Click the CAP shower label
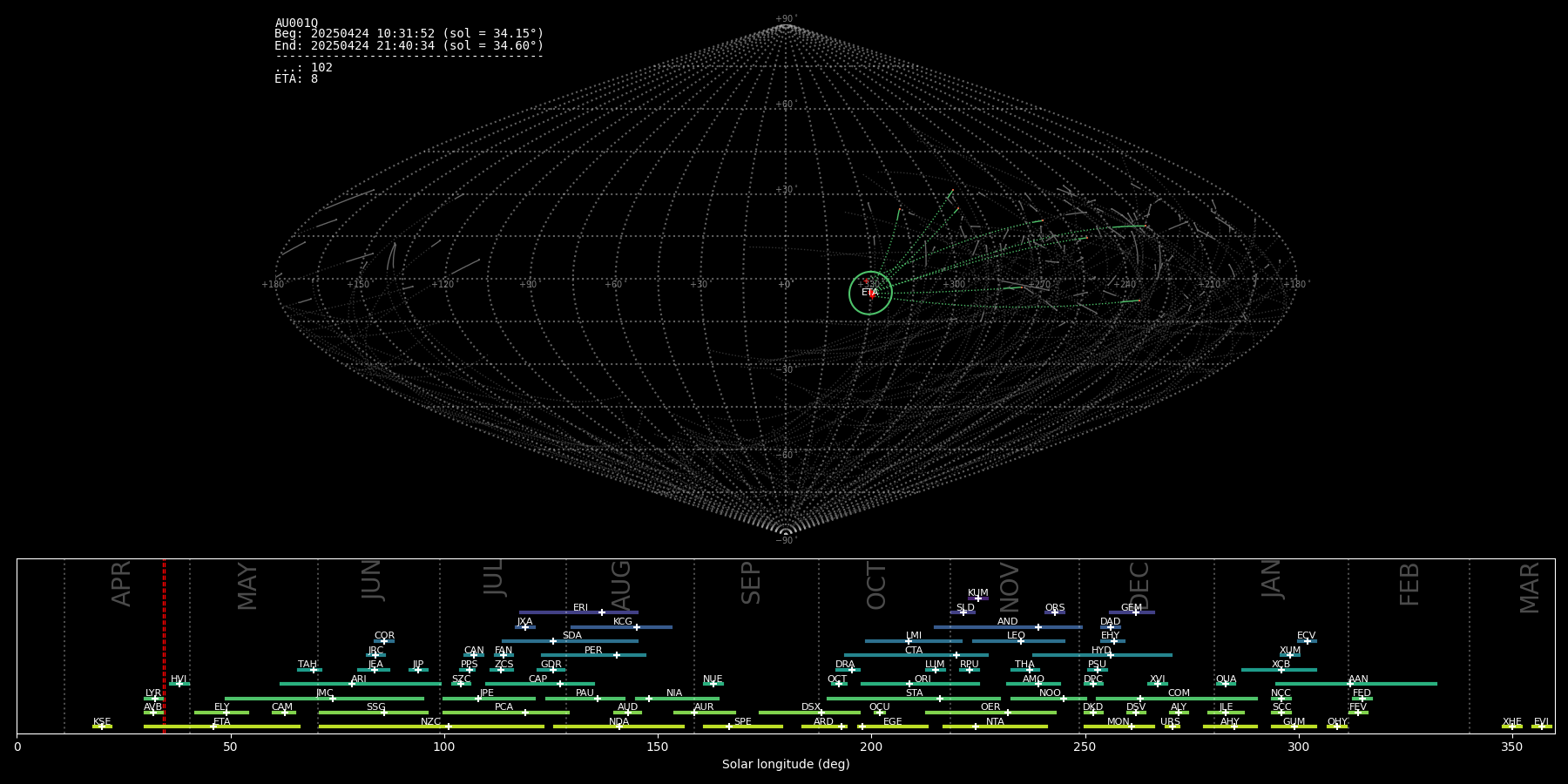Image resolution: width=1568 pixels, height=784 pixels. click(538, 679)
